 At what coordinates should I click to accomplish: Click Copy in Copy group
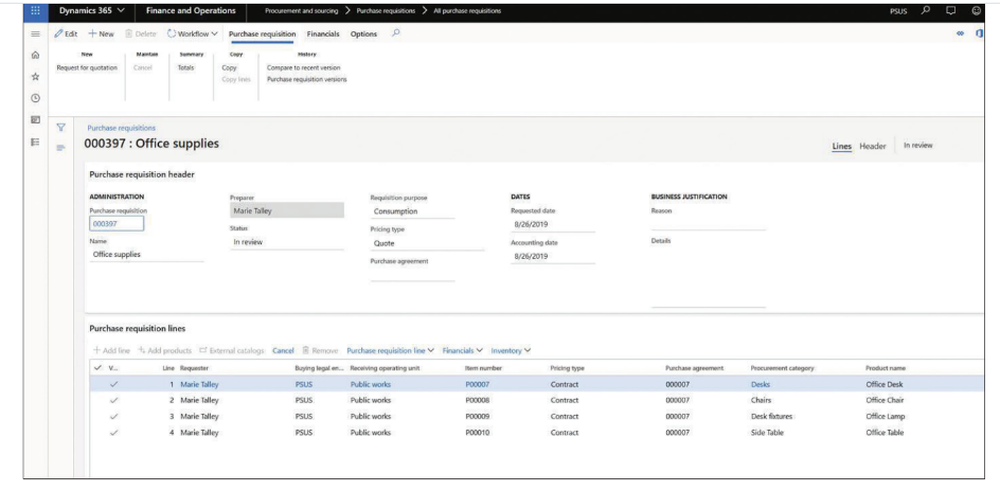[x=229, y=68]
